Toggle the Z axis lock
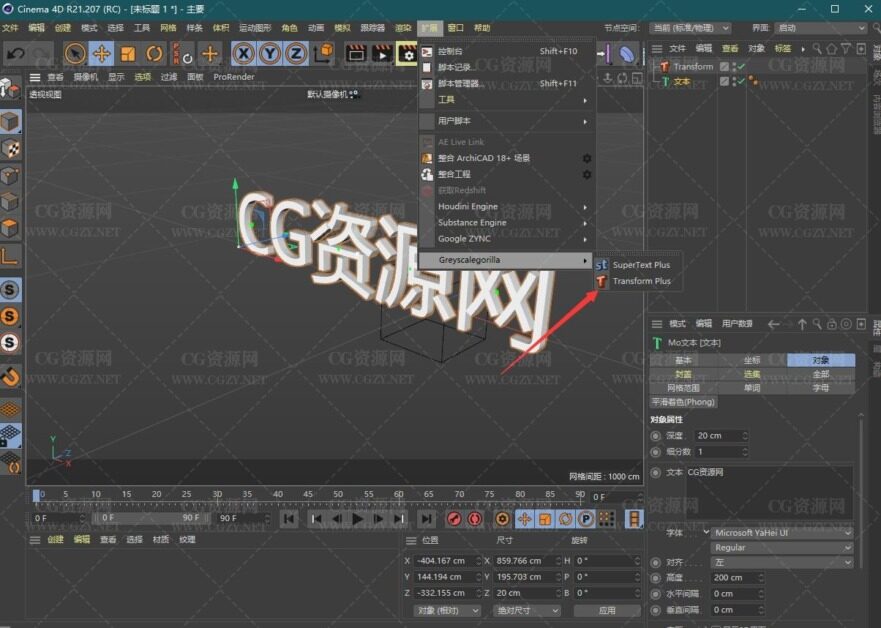The image size is (881, 628). pos(296,53)
